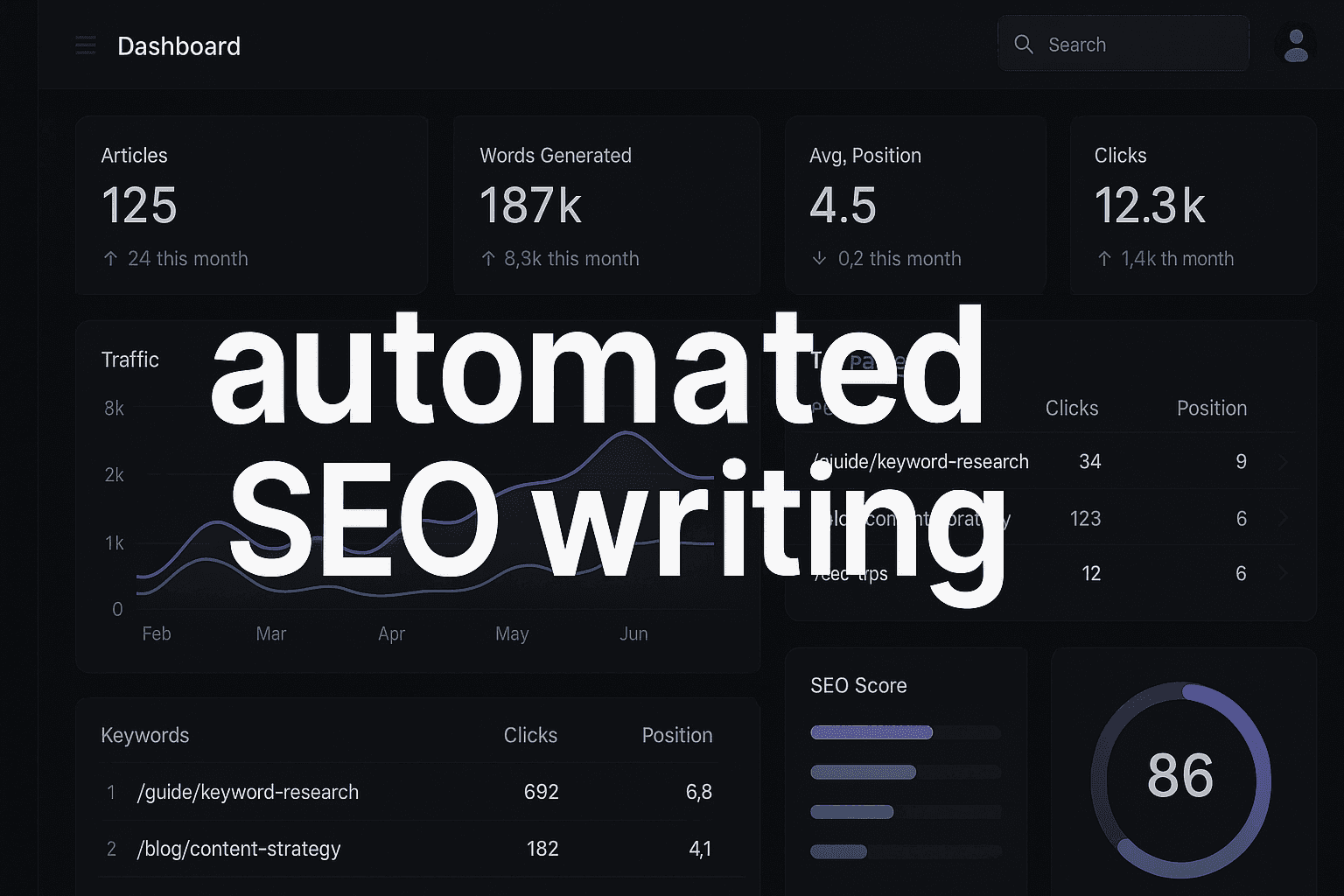The width and height of the screenshot is (1344, 896).
Task: Sort Keywords table by Clicks column
Action: pos(530,735)
